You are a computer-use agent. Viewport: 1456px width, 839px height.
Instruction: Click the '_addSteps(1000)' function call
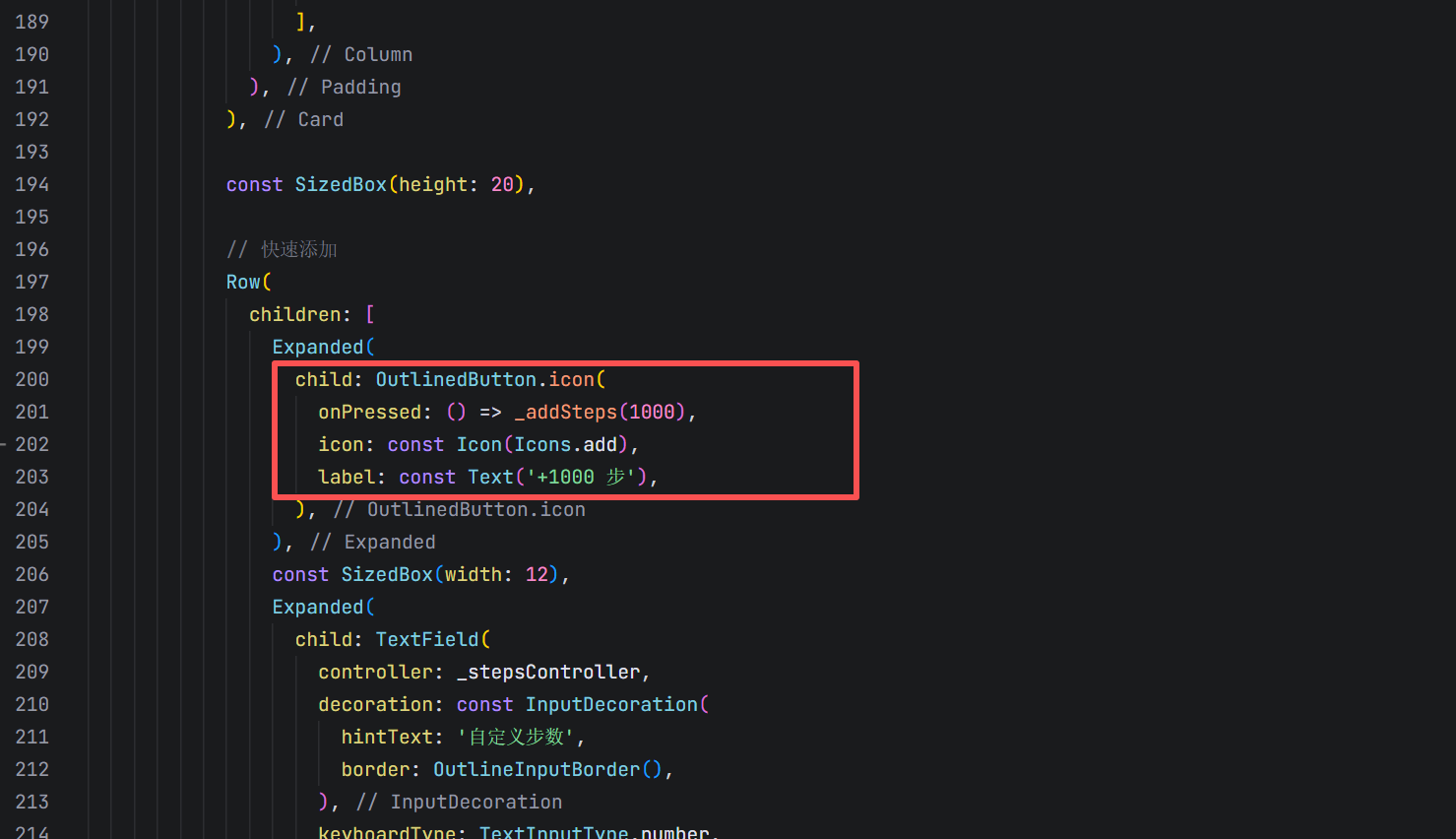601,412
